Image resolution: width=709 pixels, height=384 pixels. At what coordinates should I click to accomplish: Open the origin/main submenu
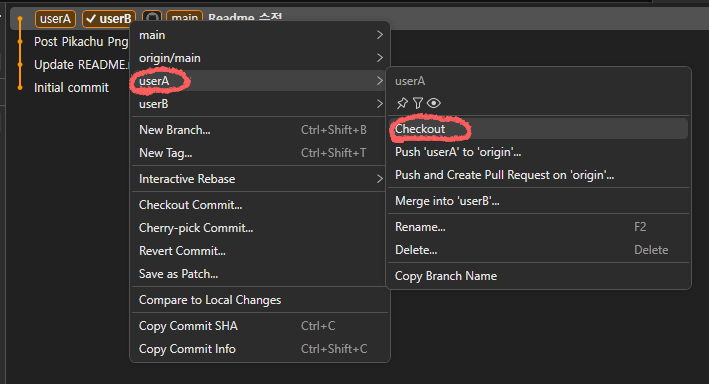click(260, 58)
